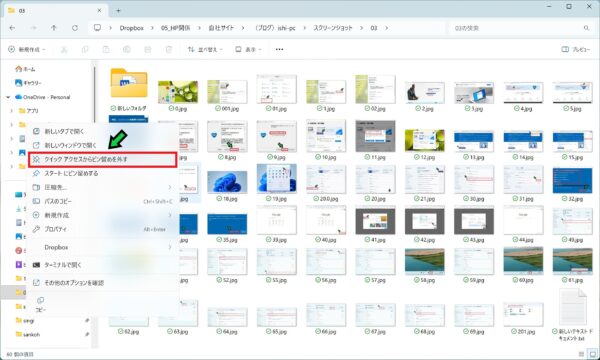Choose スタートにピン留めする menu entry
The width and height of the screenshot is (600, 360).
tap(103, 173)
